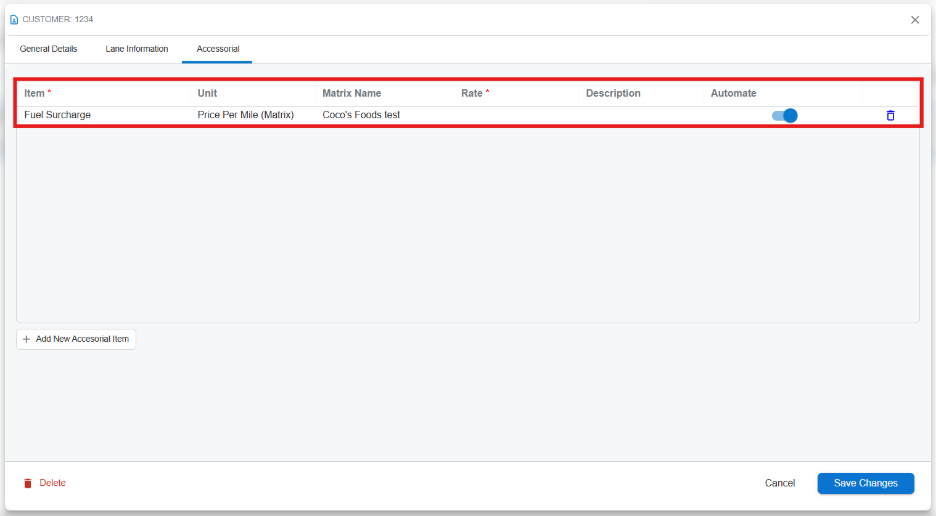Close the customer dialog with X

point(915,20)
